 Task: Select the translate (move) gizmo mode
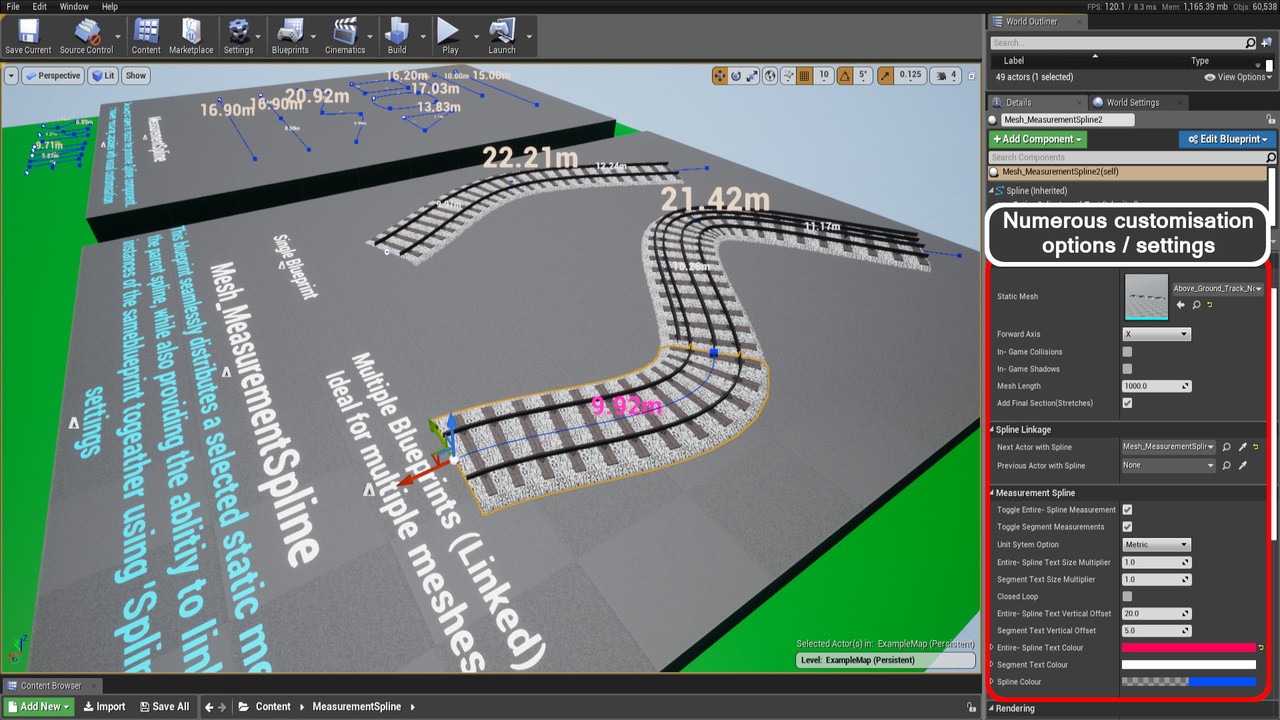coord(719,75)
